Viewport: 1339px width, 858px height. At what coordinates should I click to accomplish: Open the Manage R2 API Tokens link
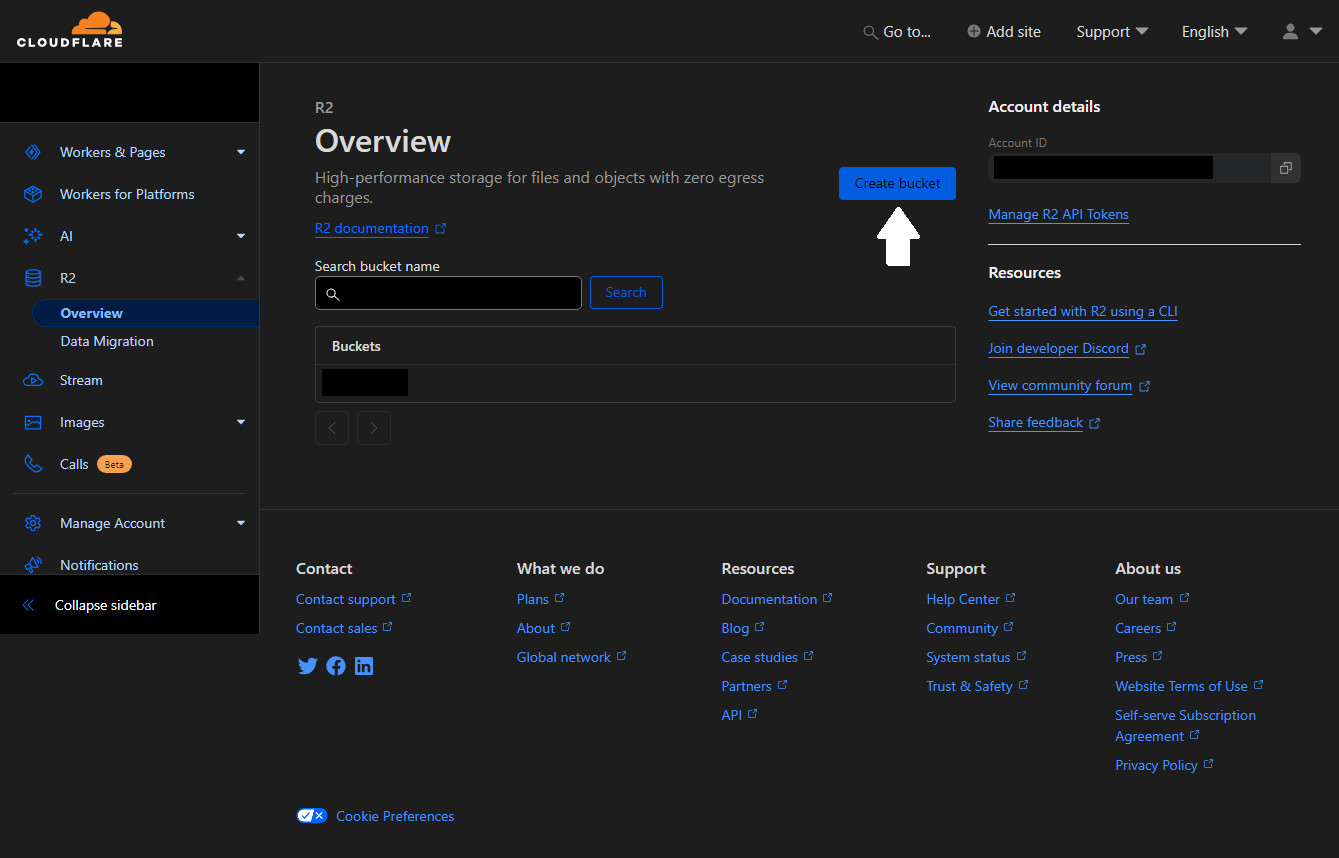click(x=1058, y=214)
